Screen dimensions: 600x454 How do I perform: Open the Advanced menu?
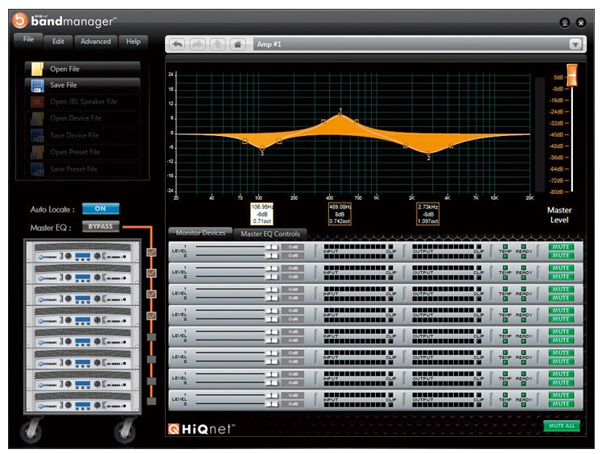(x=96, y=41)
